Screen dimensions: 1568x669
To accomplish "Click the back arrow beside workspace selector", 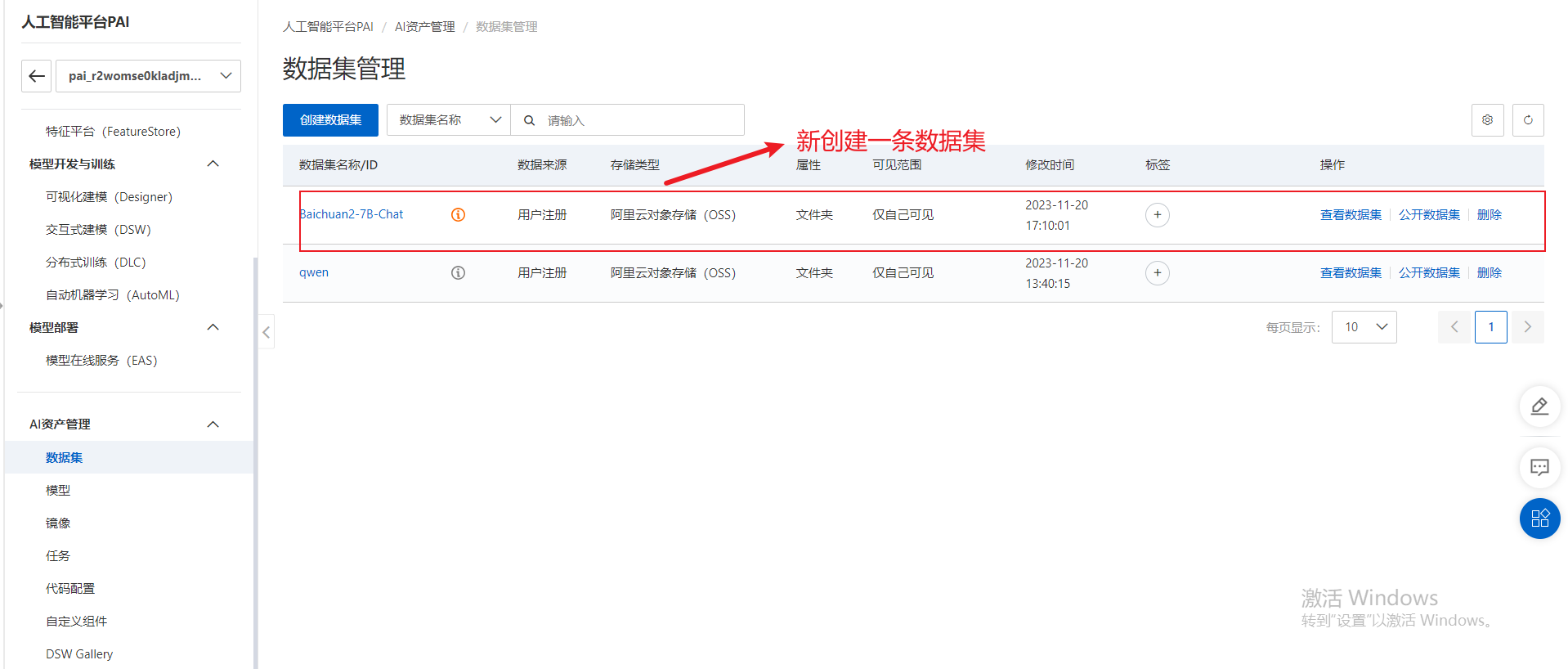I will click(x=36, y=76).
